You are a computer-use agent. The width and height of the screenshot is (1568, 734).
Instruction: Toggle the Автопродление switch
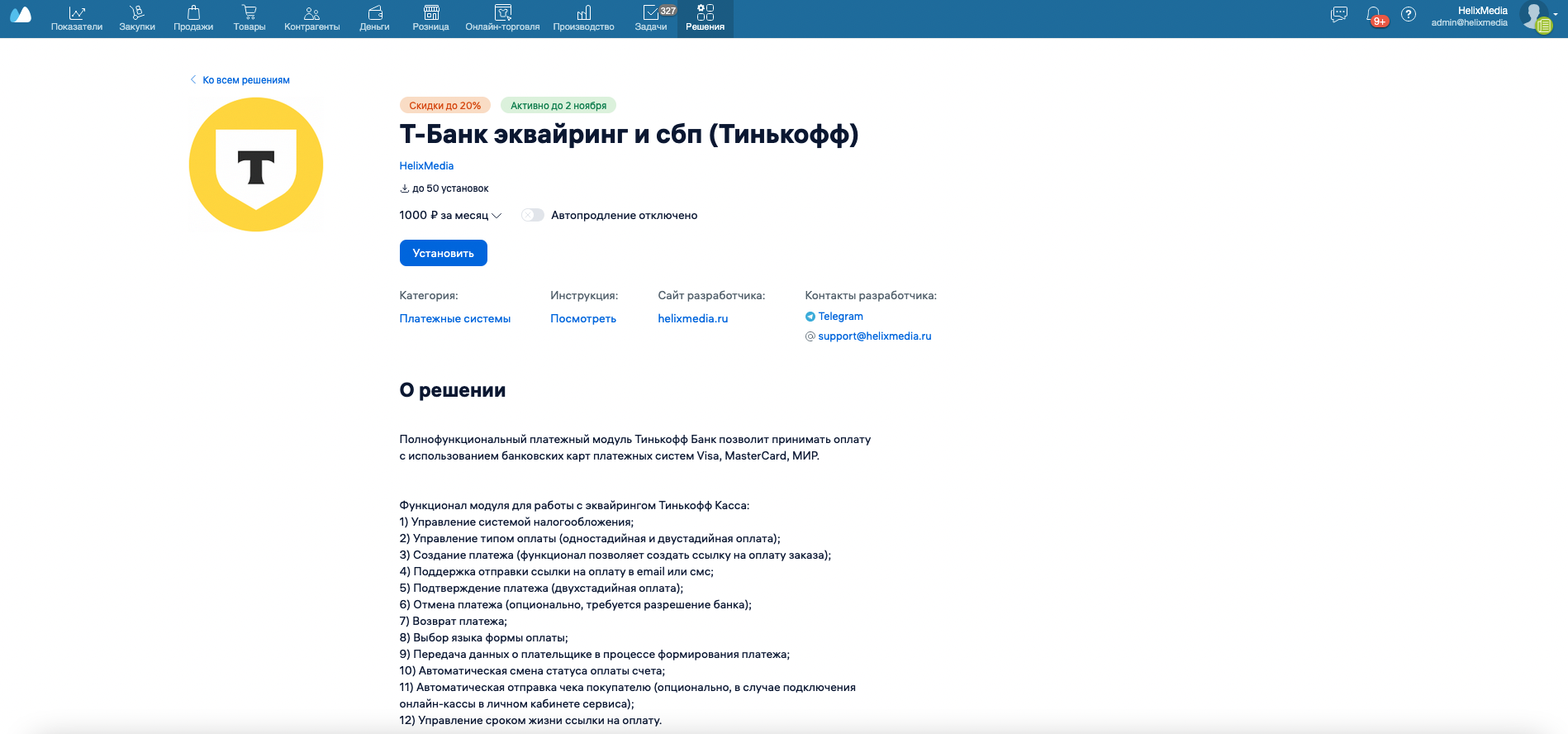tap(533, 216)
